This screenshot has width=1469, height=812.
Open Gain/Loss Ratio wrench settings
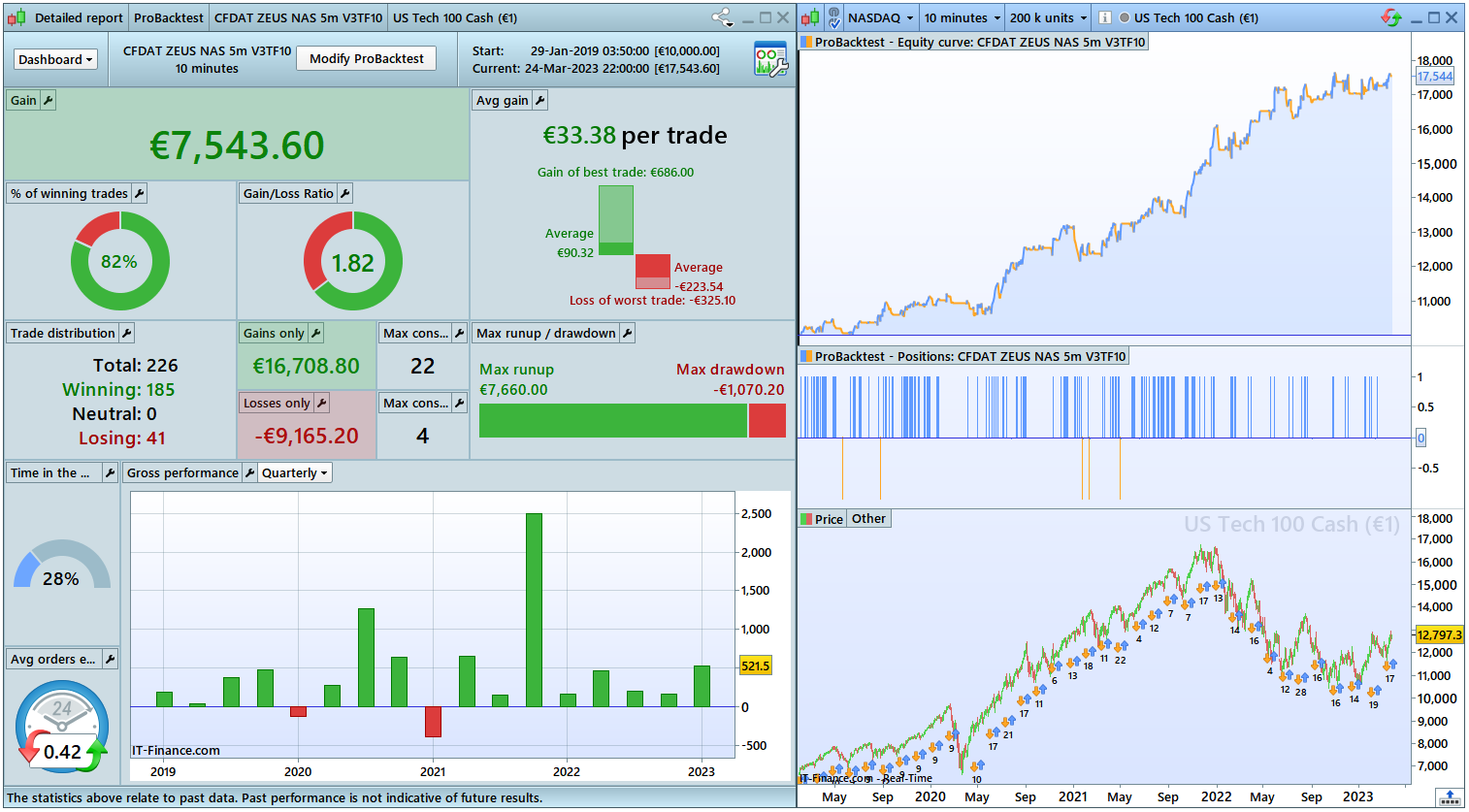tap(344, 193)
